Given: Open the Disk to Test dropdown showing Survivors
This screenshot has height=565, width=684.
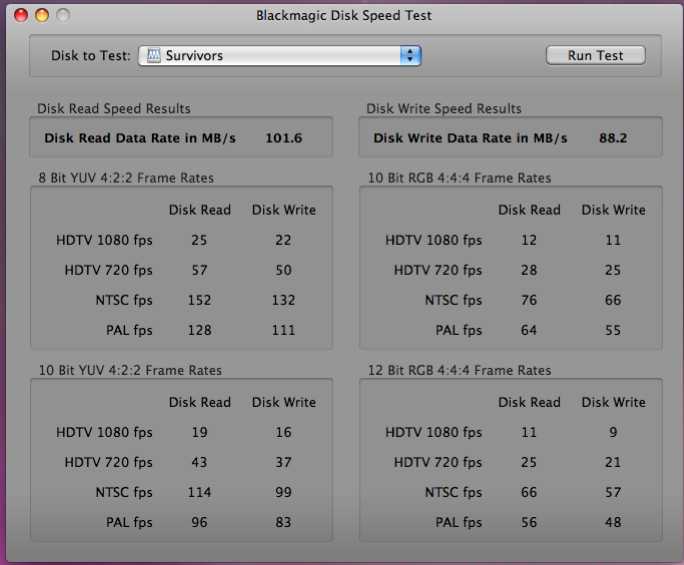Looking at the screenshot, I should click(x=280, y=55).
